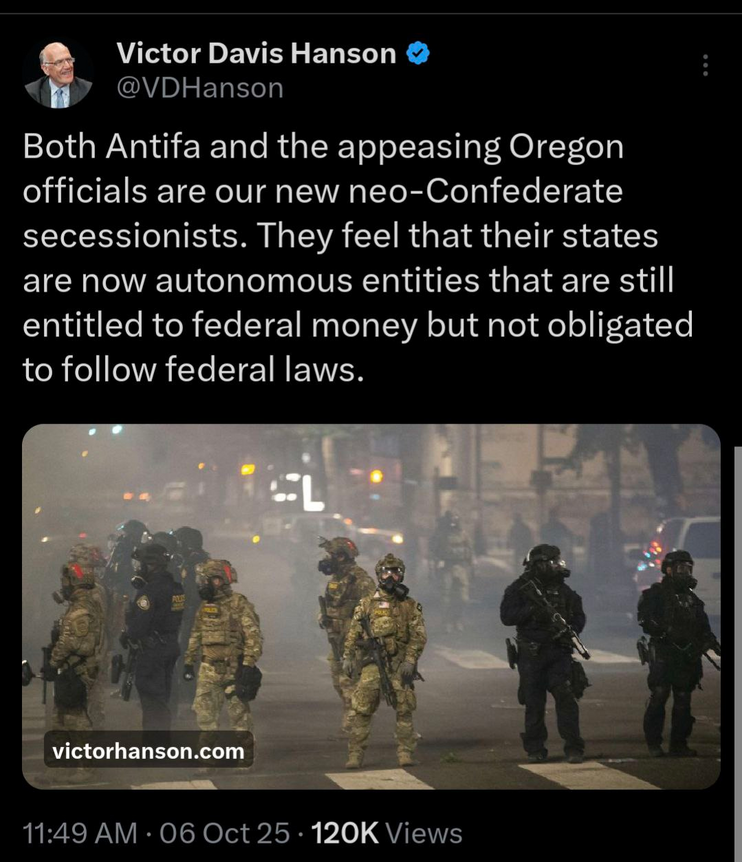Viewport: 742px width, 862px height.
Task: Click the camouflaged officer in the image center
Action: point(386,660)
